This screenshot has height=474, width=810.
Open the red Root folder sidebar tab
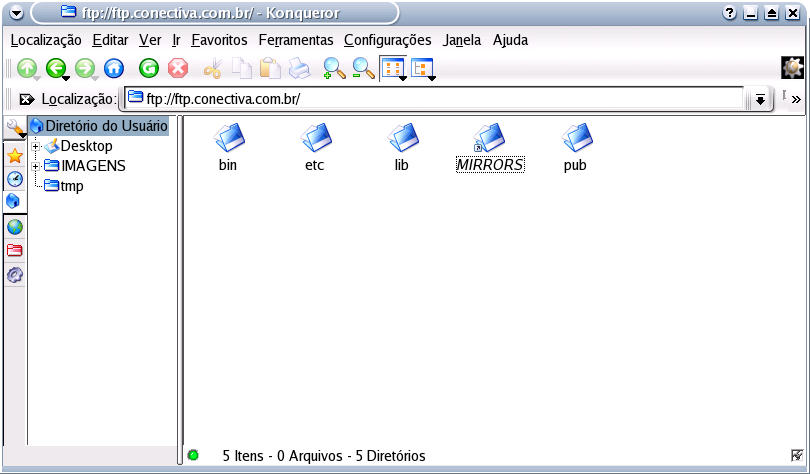(x=15, y=250)
